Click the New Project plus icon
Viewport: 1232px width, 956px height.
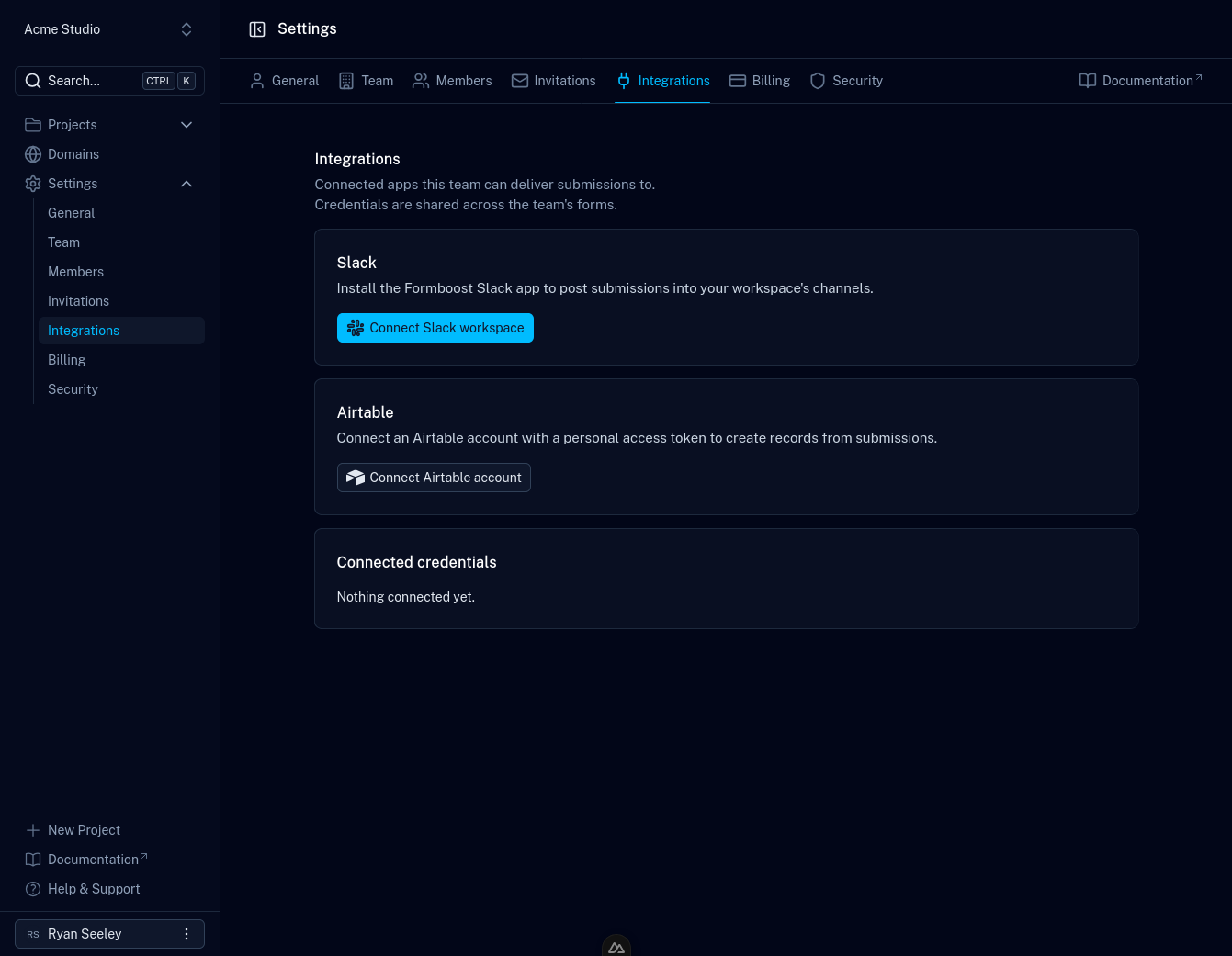tap(33, 830)
